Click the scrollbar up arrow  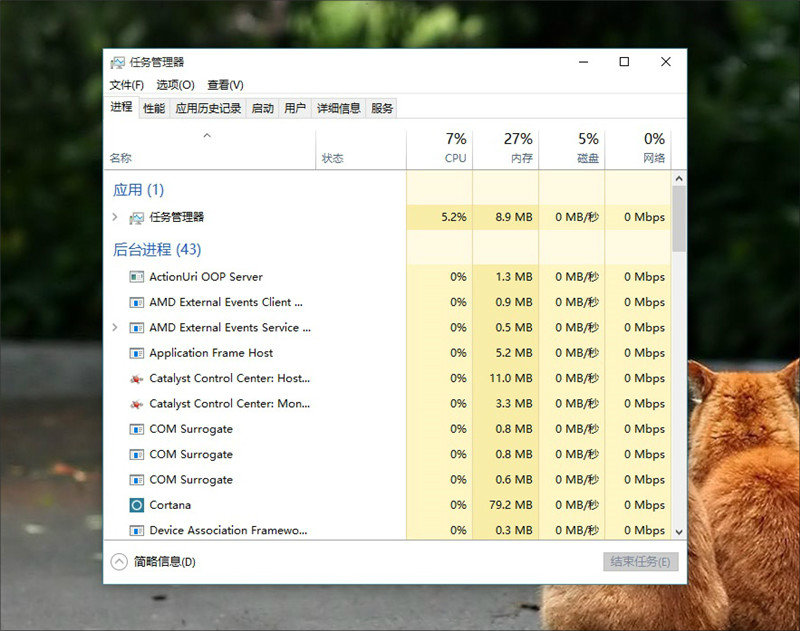679,179
